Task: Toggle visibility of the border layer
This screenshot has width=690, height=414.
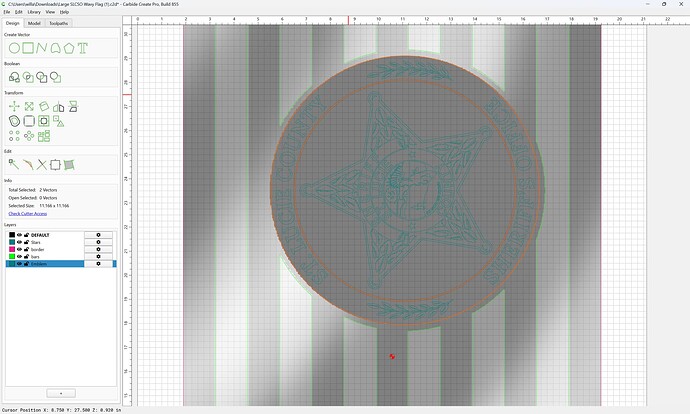Action: pos(19,249)
